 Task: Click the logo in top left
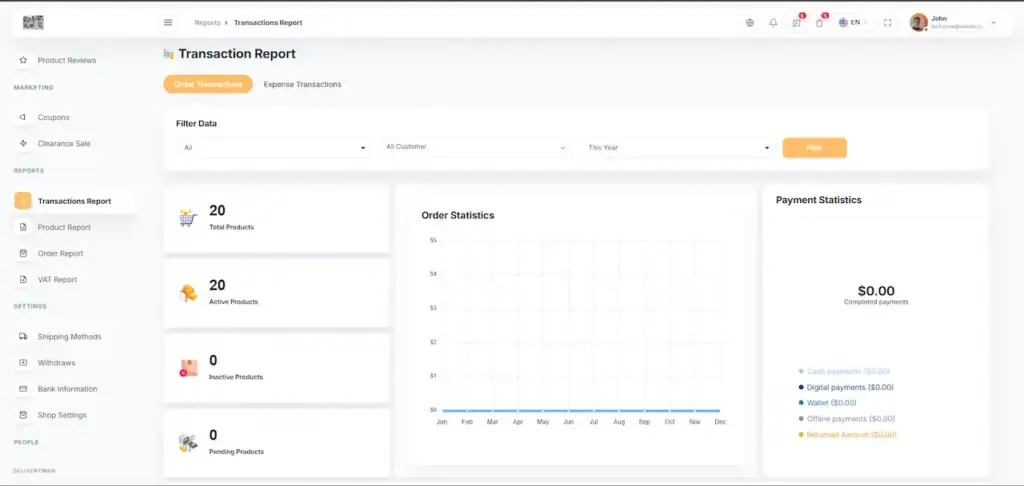tap(33, 22)
